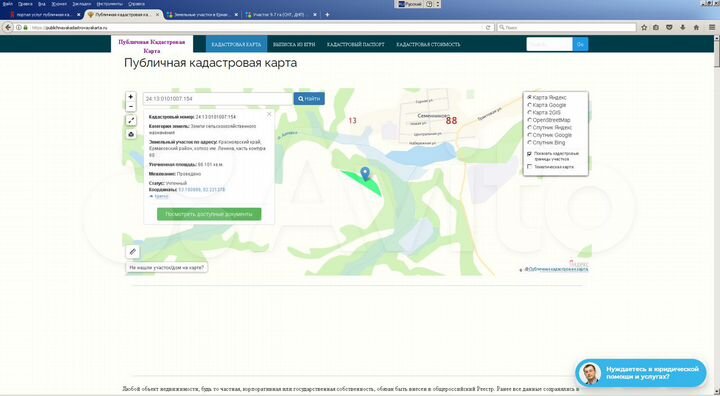The width and height of the screenshot is (720, 396).
Task: Bookmark this page with star icon
Action: (644, 28)
